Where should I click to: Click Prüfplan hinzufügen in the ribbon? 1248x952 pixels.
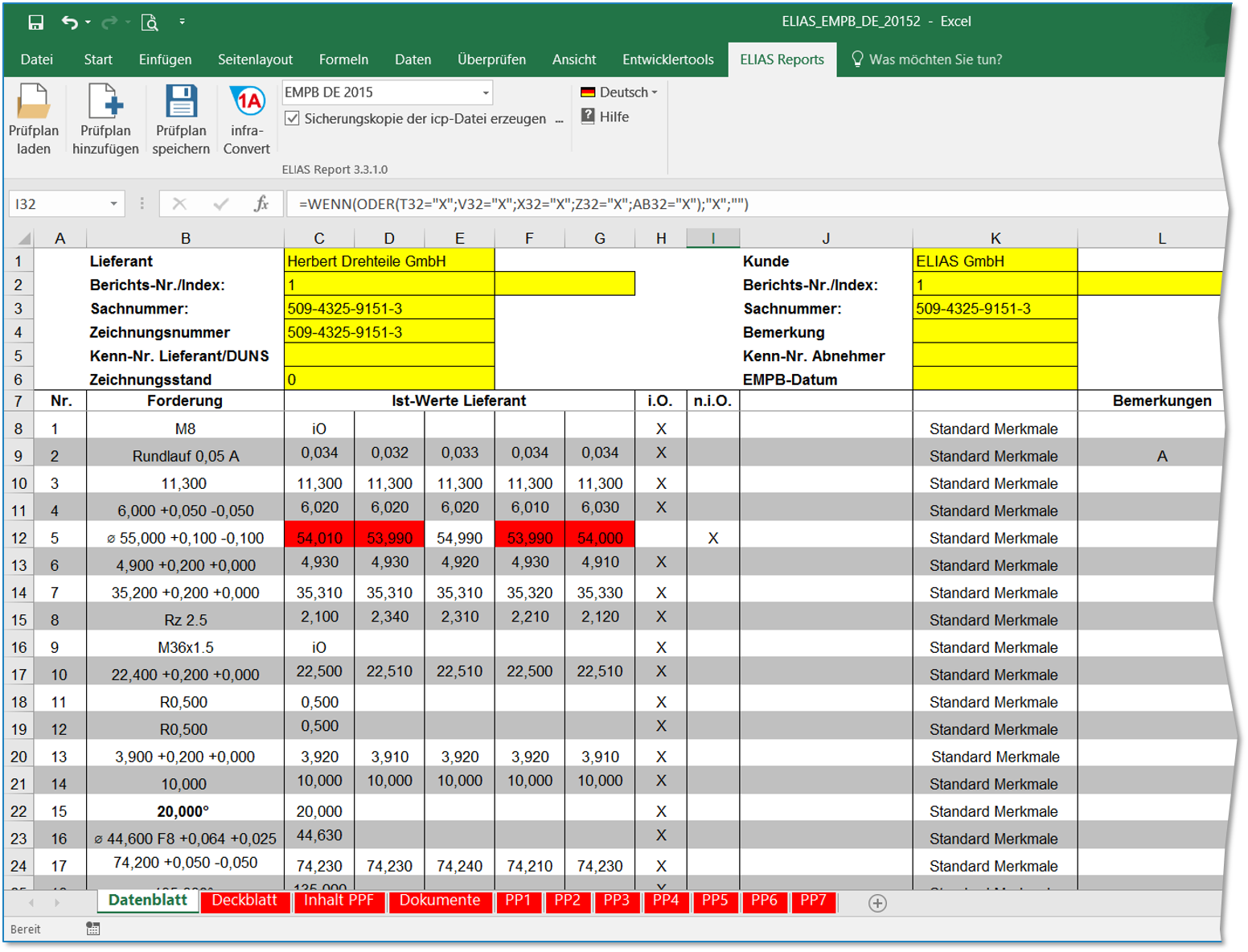tap(105, 104)
